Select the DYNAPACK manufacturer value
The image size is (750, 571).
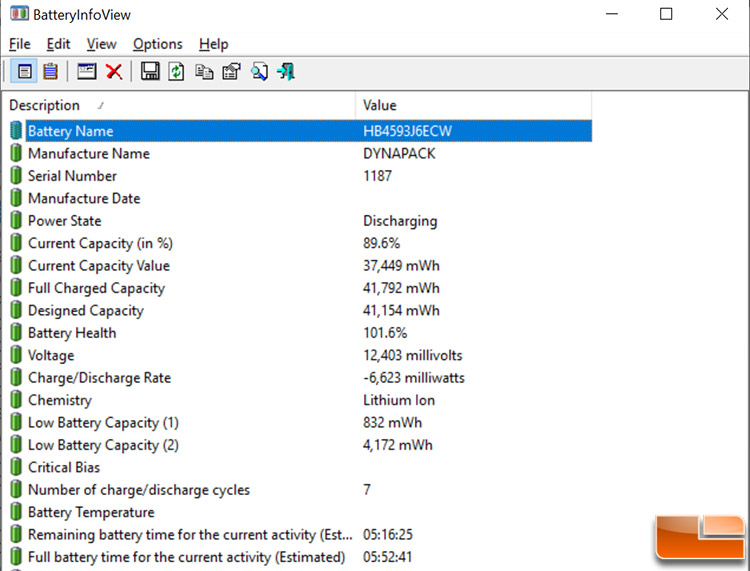[x=399, y=154]
